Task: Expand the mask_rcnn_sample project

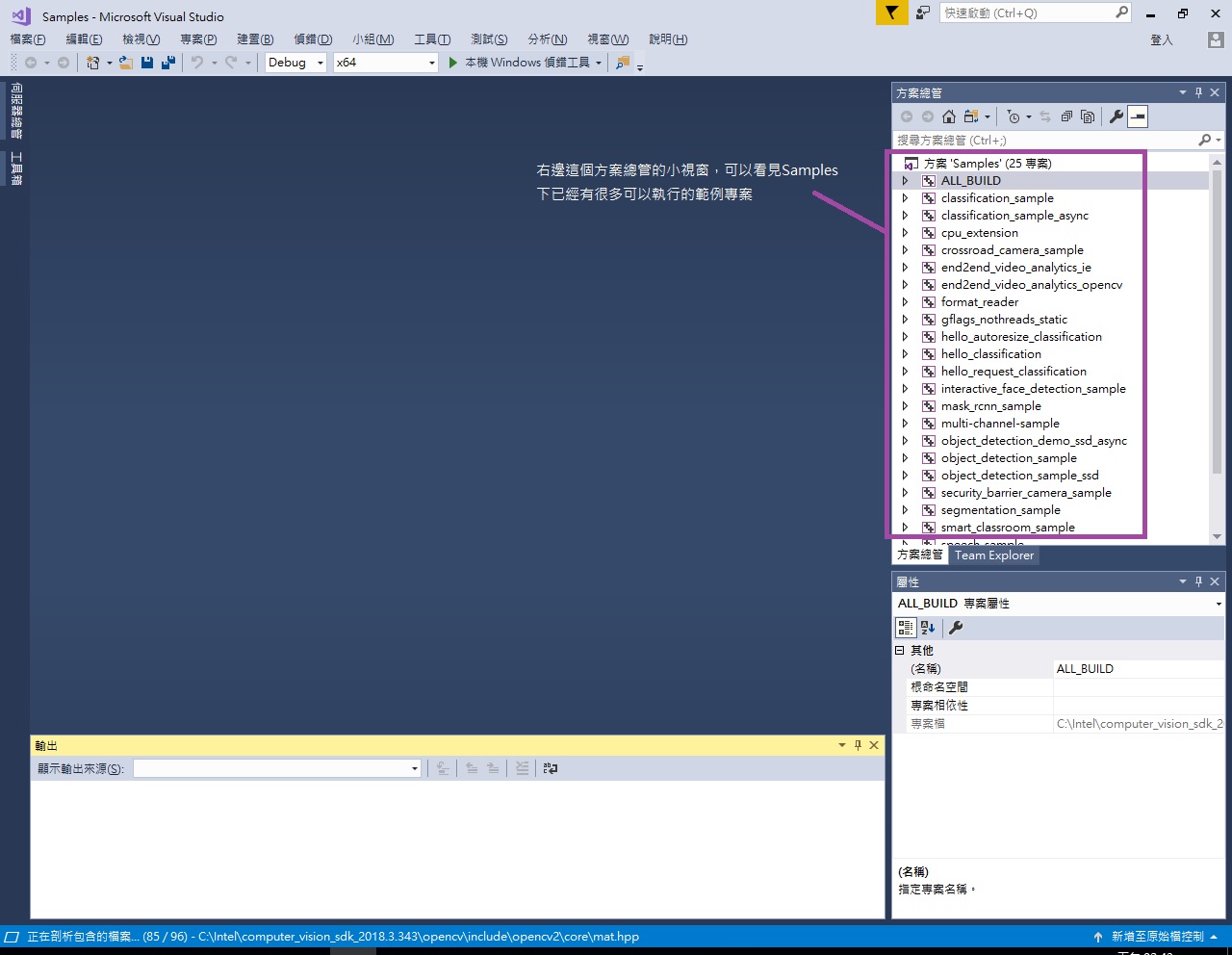Action: 905,406
